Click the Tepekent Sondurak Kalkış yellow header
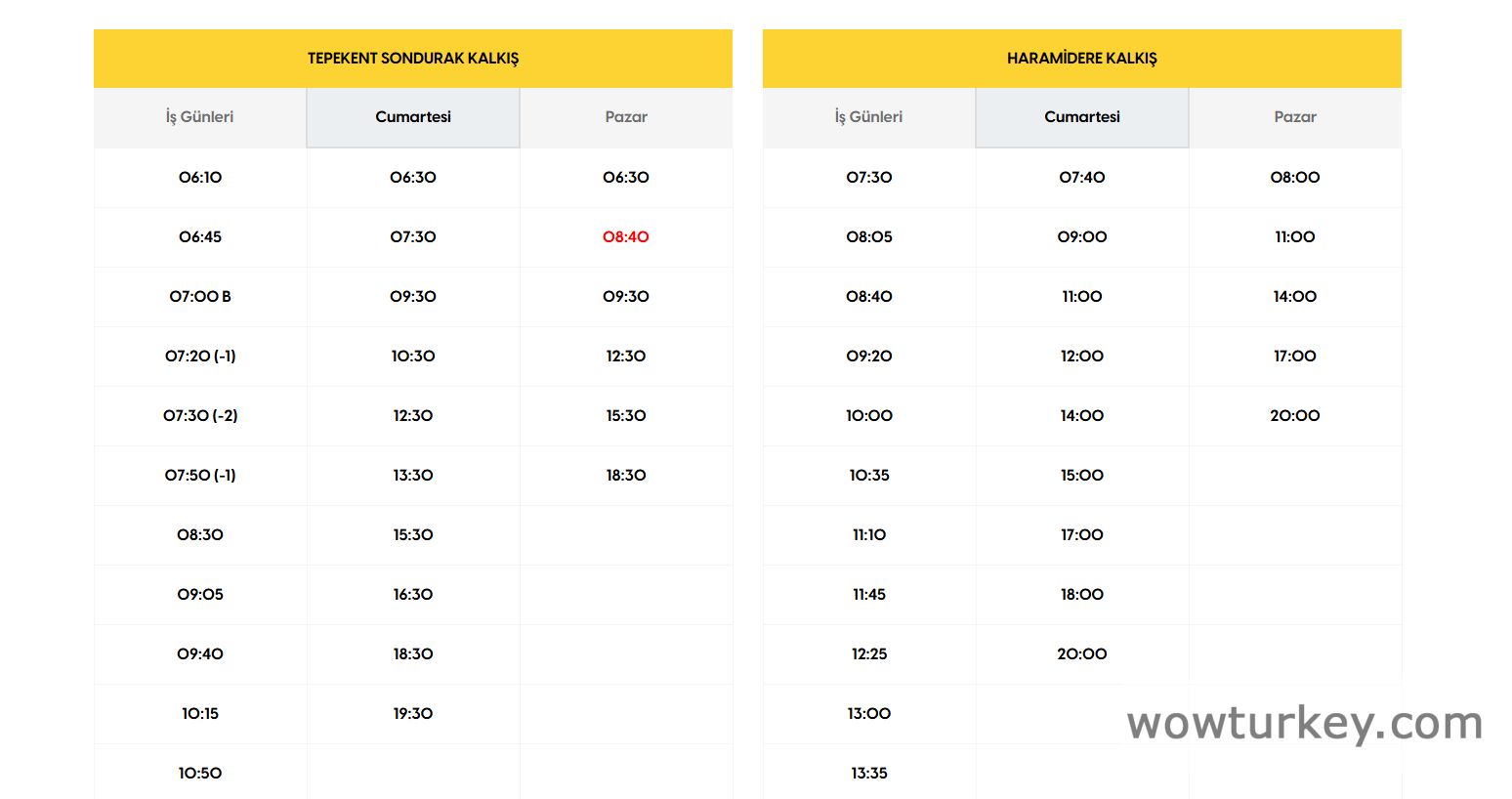The width and height of the screenshot is (1512, 799). click(413, 59)
